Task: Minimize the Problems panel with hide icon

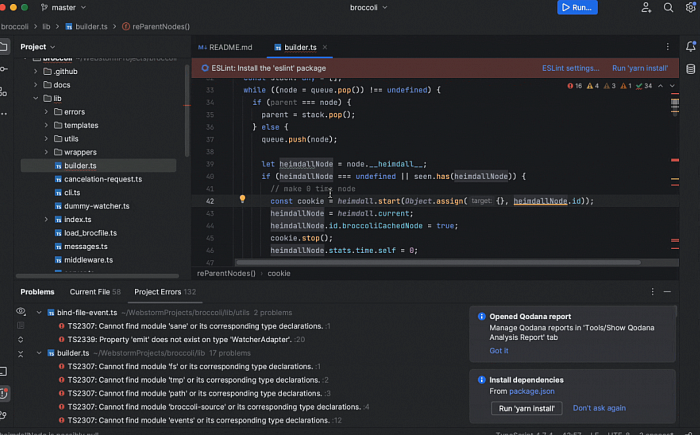Action: pos(667,292)
